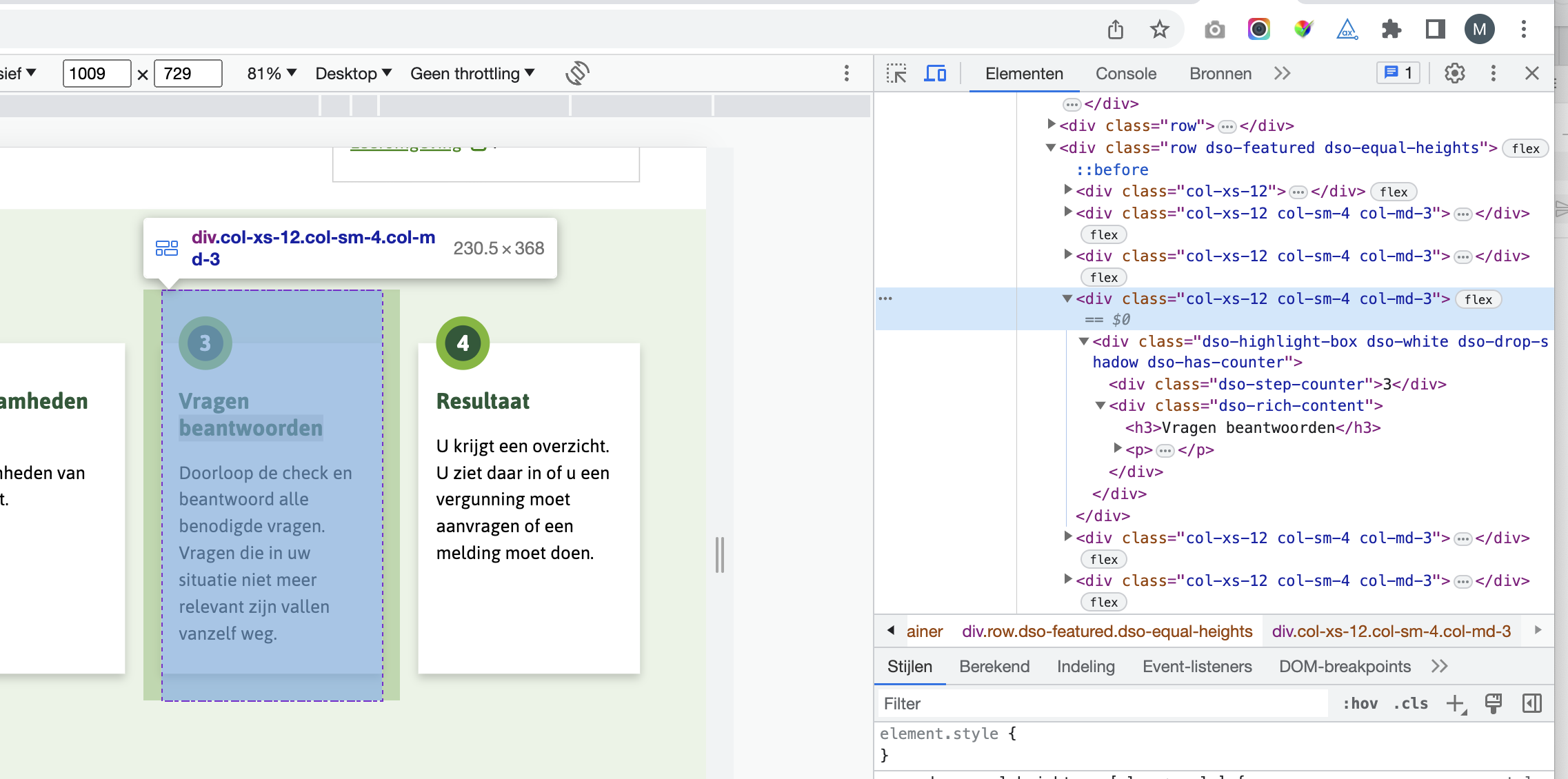Viewport: 1568px width, 779px height.
Task: Switch to the Console tab
Action: click(x=1125, y=73)
